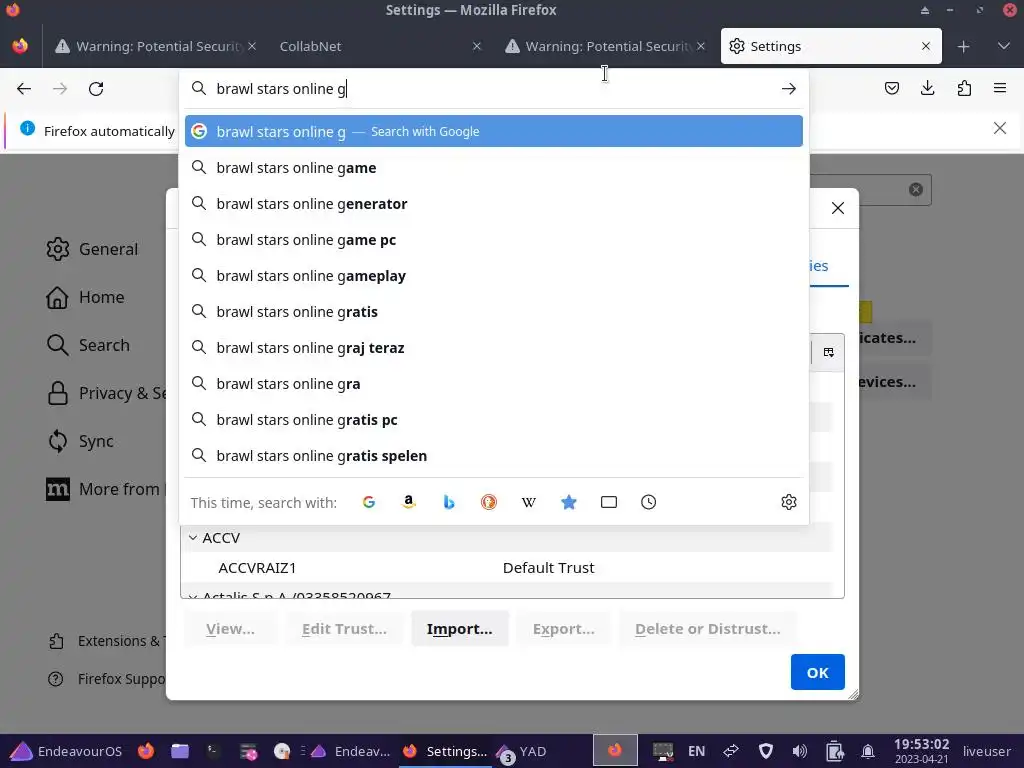Open the Firefox View pinned icon
1024x768 pixels.
coord(20,46)
